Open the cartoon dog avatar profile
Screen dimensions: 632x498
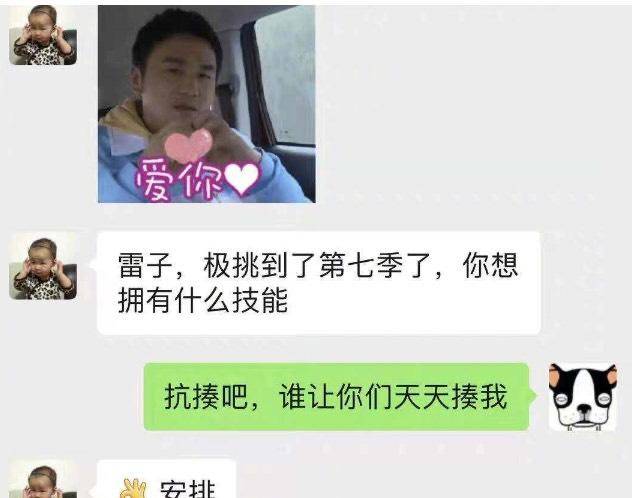583,397
